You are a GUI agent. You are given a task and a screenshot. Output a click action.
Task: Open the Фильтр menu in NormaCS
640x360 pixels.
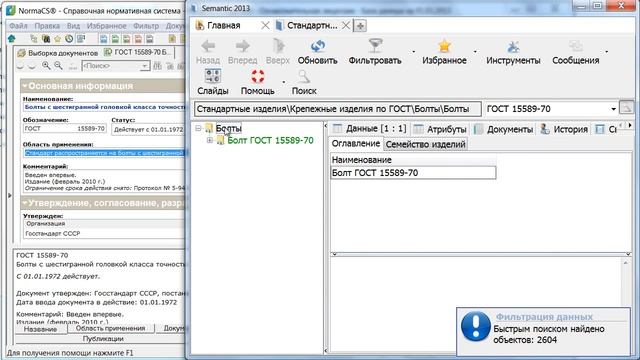pyautogui.click(x=146, y=26)
